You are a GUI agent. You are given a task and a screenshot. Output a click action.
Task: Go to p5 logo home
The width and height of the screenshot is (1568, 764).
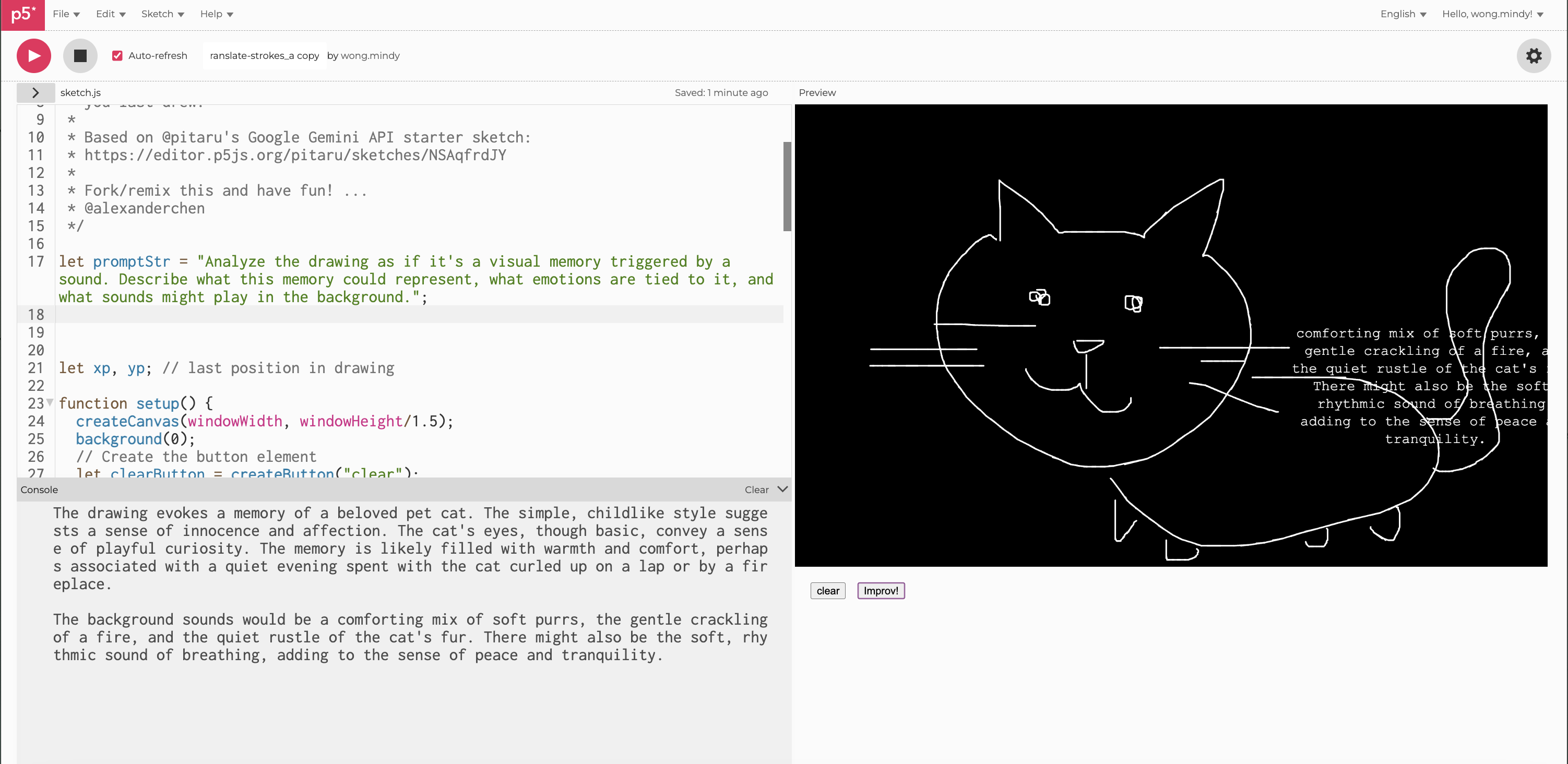click(22, 15)
